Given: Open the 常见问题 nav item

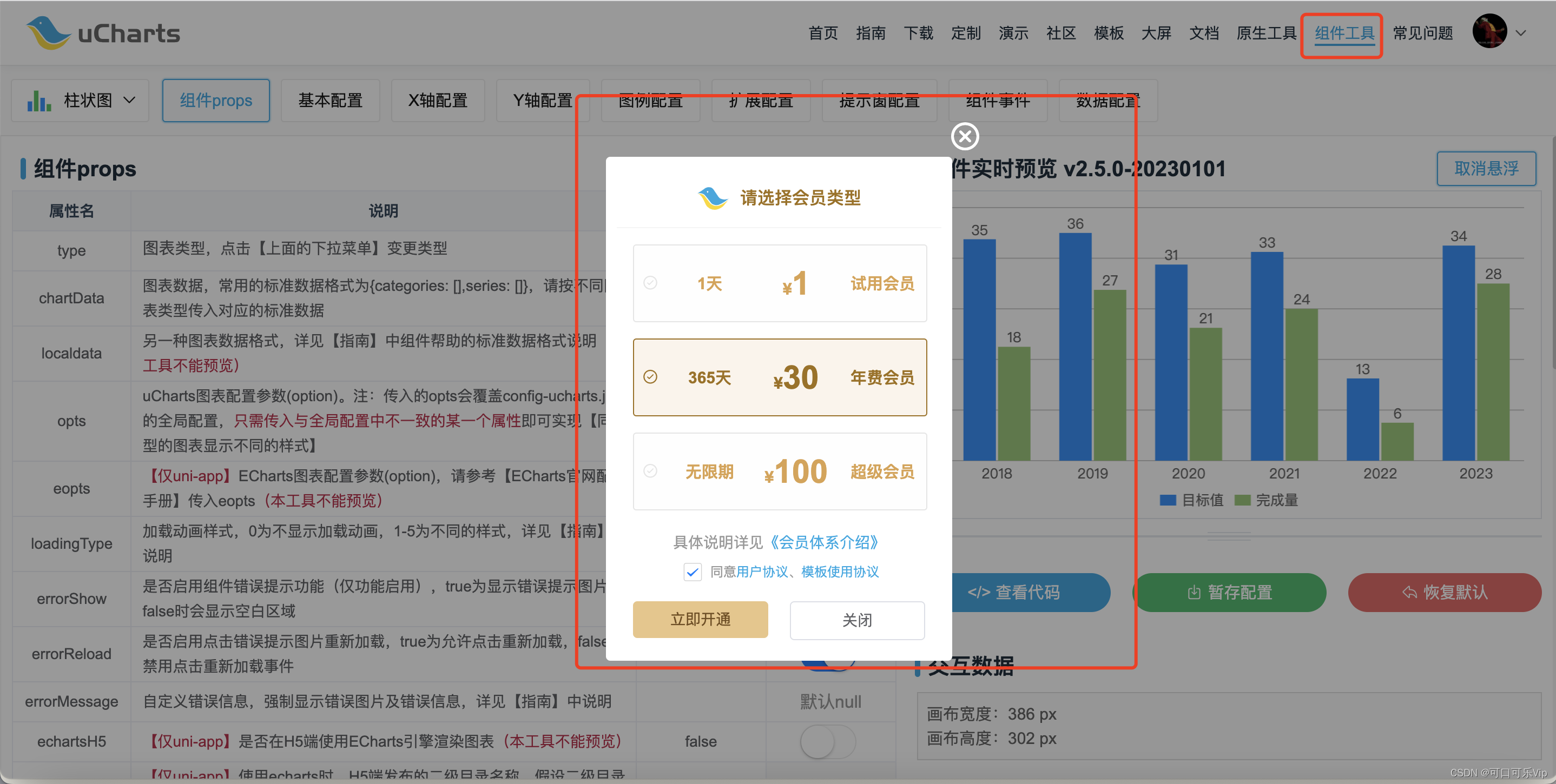Looking at the screenshot, I should coord(1423,33).
